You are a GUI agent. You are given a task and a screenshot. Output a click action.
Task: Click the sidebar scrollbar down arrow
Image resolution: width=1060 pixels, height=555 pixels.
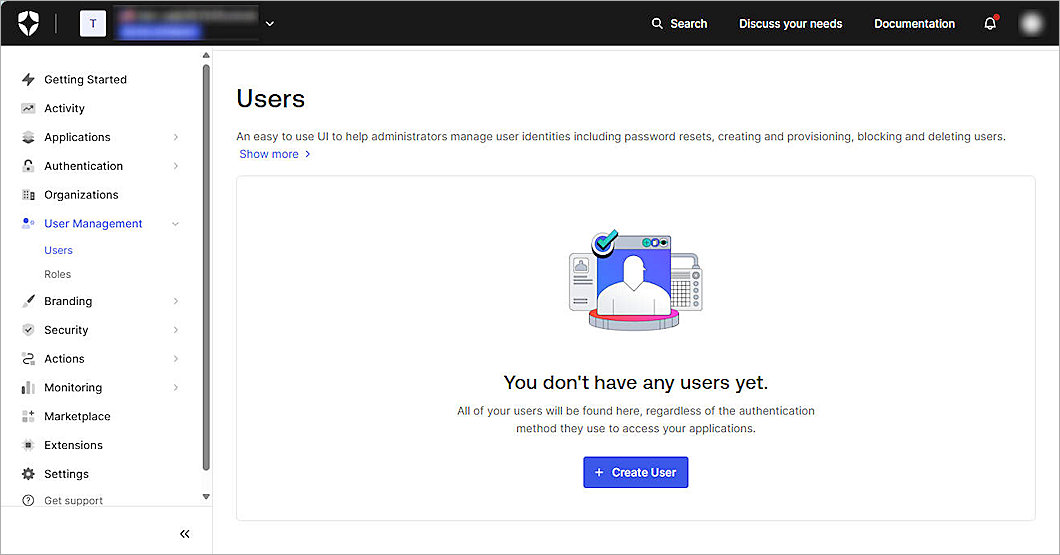click(206, 497)
